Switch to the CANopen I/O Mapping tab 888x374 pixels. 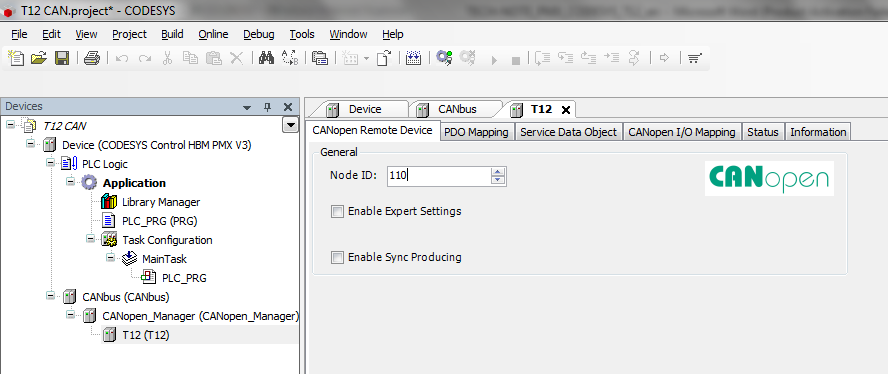[x=682, y=133]
